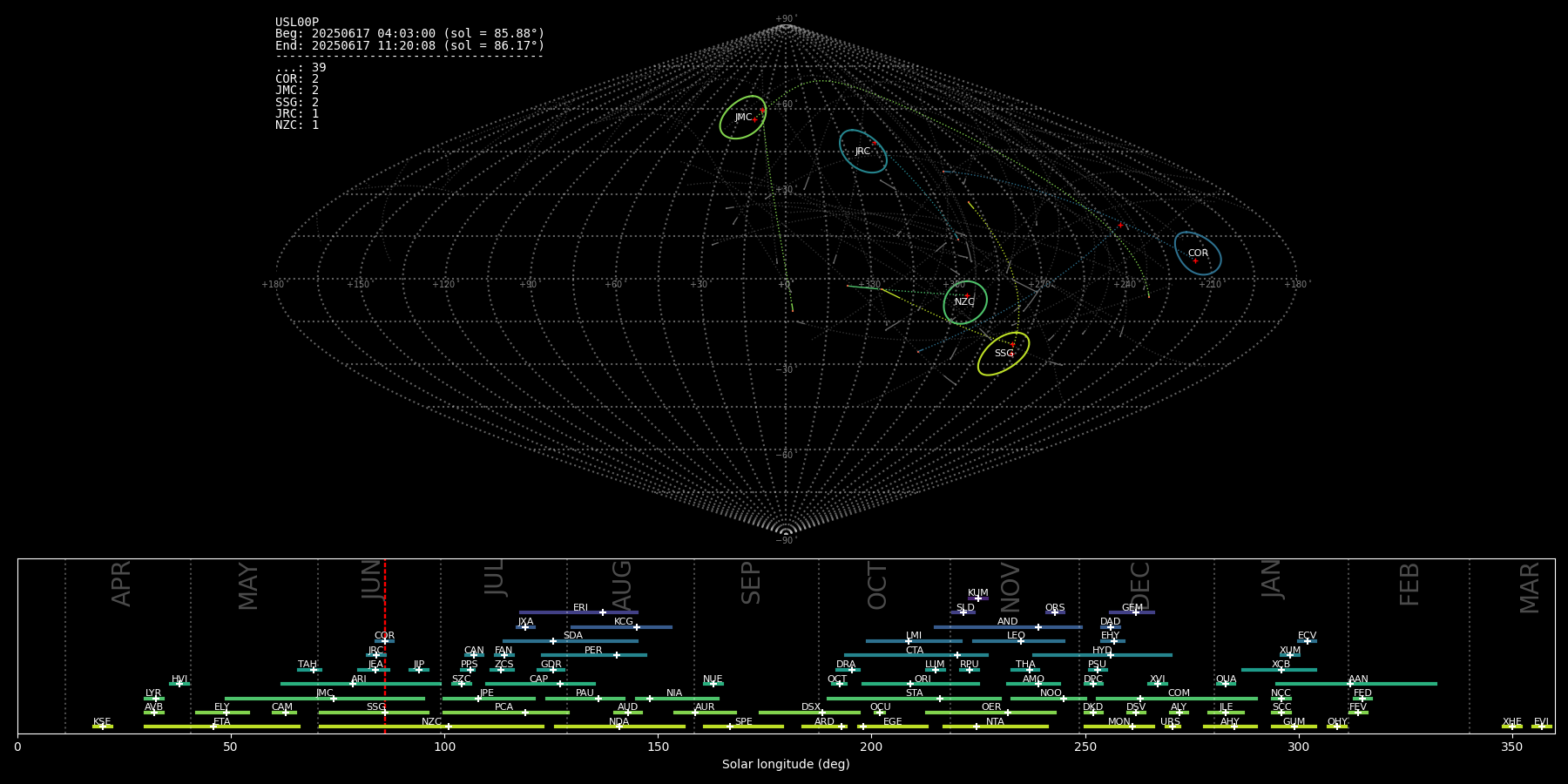Click the MON shower bar label
The width and height of the screenshot is (1568, 784).
(x=1119, y=722)
